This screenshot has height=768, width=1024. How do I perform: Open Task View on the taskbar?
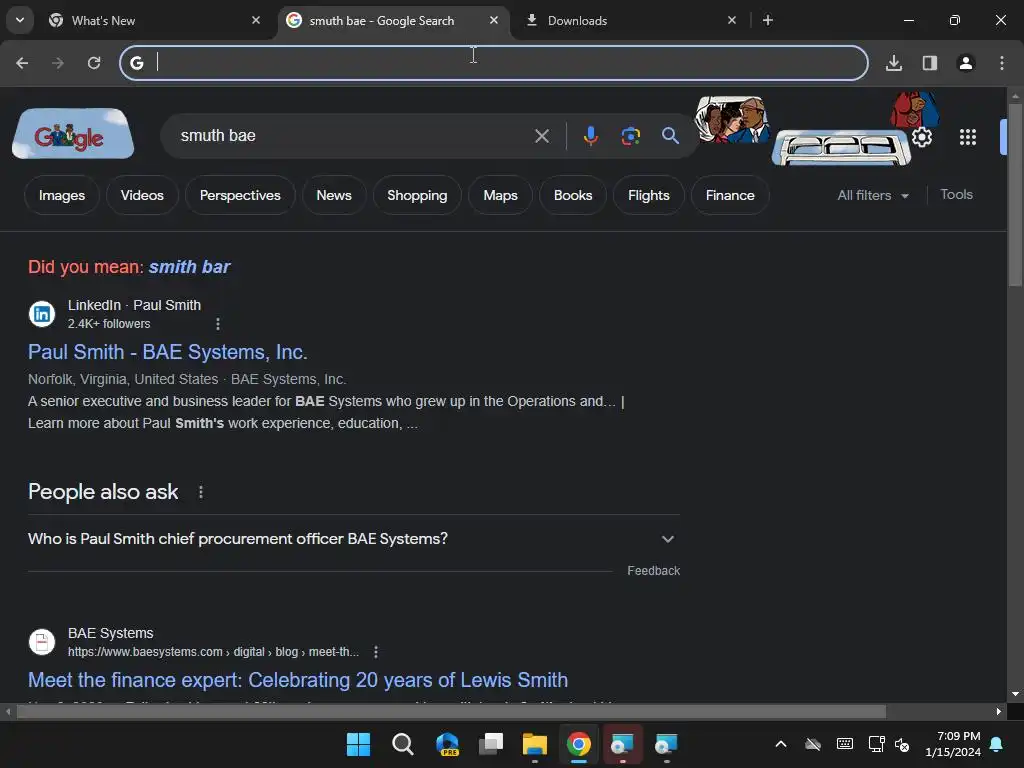tap(490, 744)
